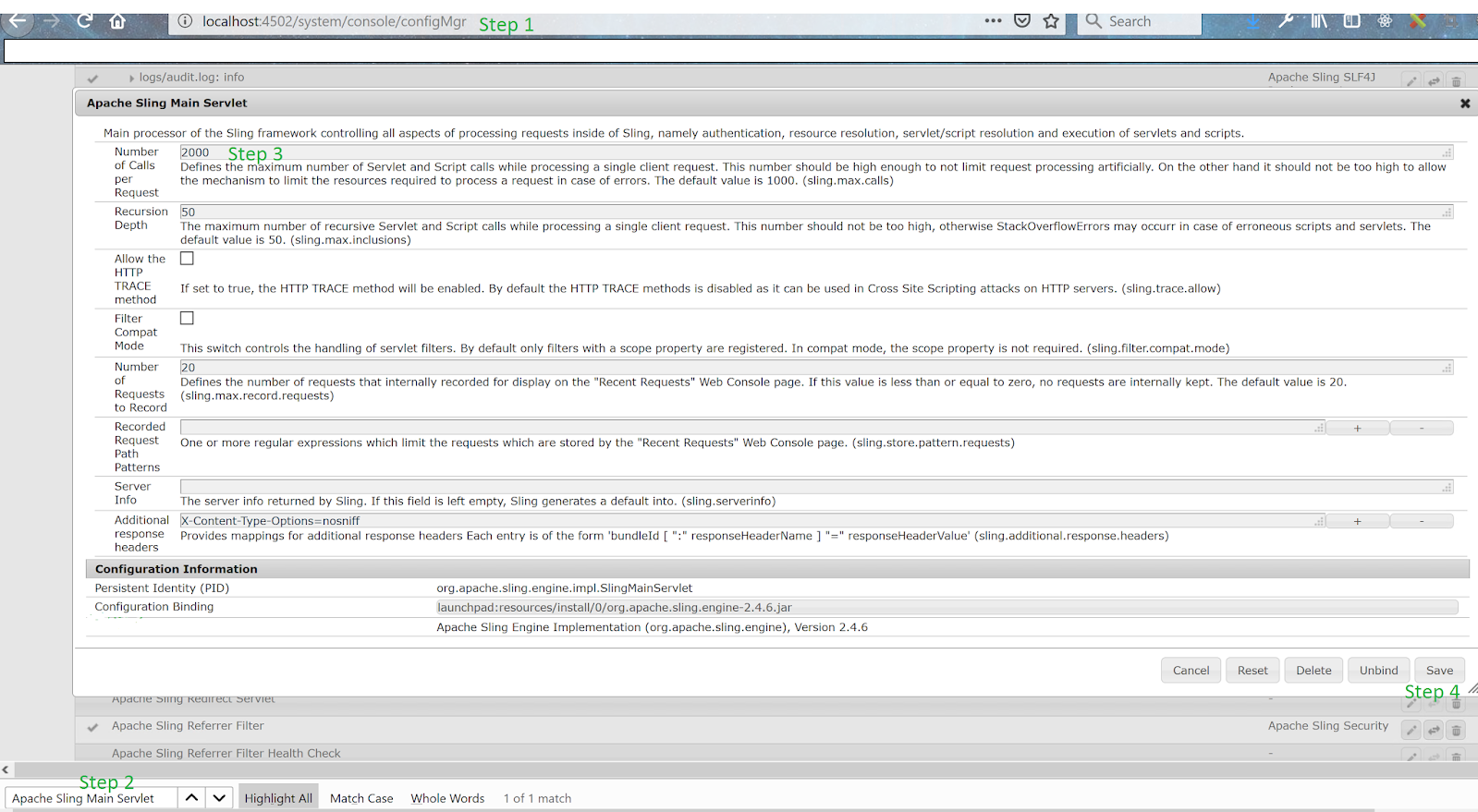Unbind the Apache Sling Referrer Filter configuration
This screenshot has height=812, width=1478.
[1434, 731]
